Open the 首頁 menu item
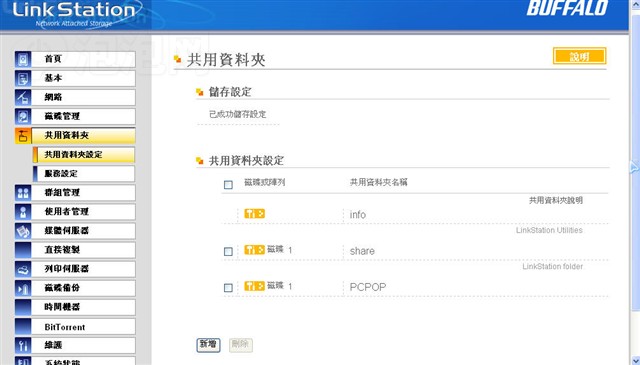 tap(83, 59)
